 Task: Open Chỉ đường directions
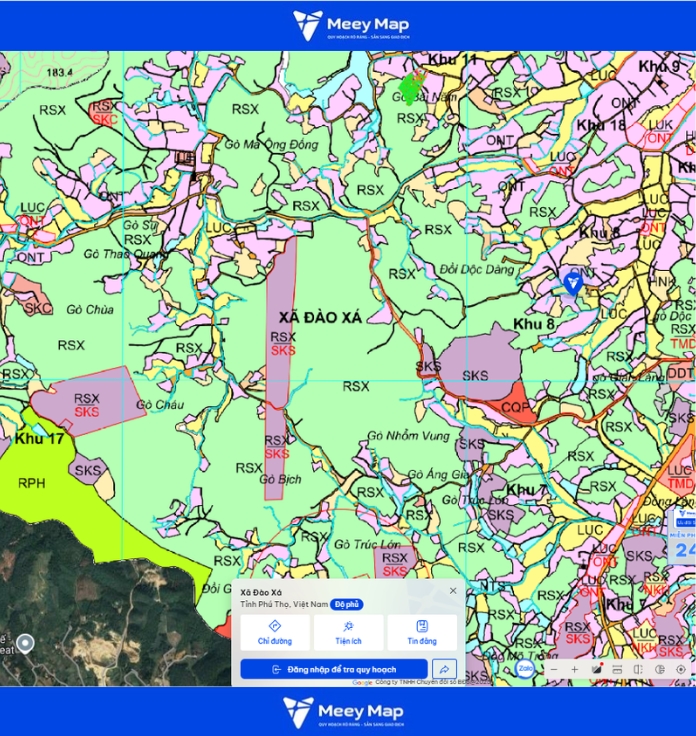click(x=275, y=632)
